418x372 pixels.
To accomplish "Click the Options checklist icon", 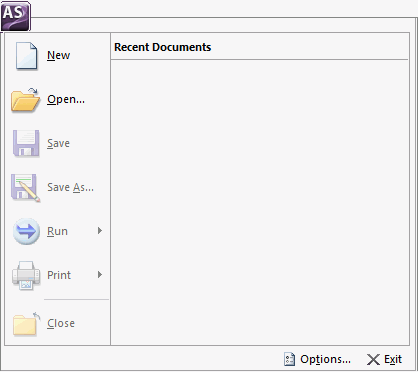I will [289, 359].
